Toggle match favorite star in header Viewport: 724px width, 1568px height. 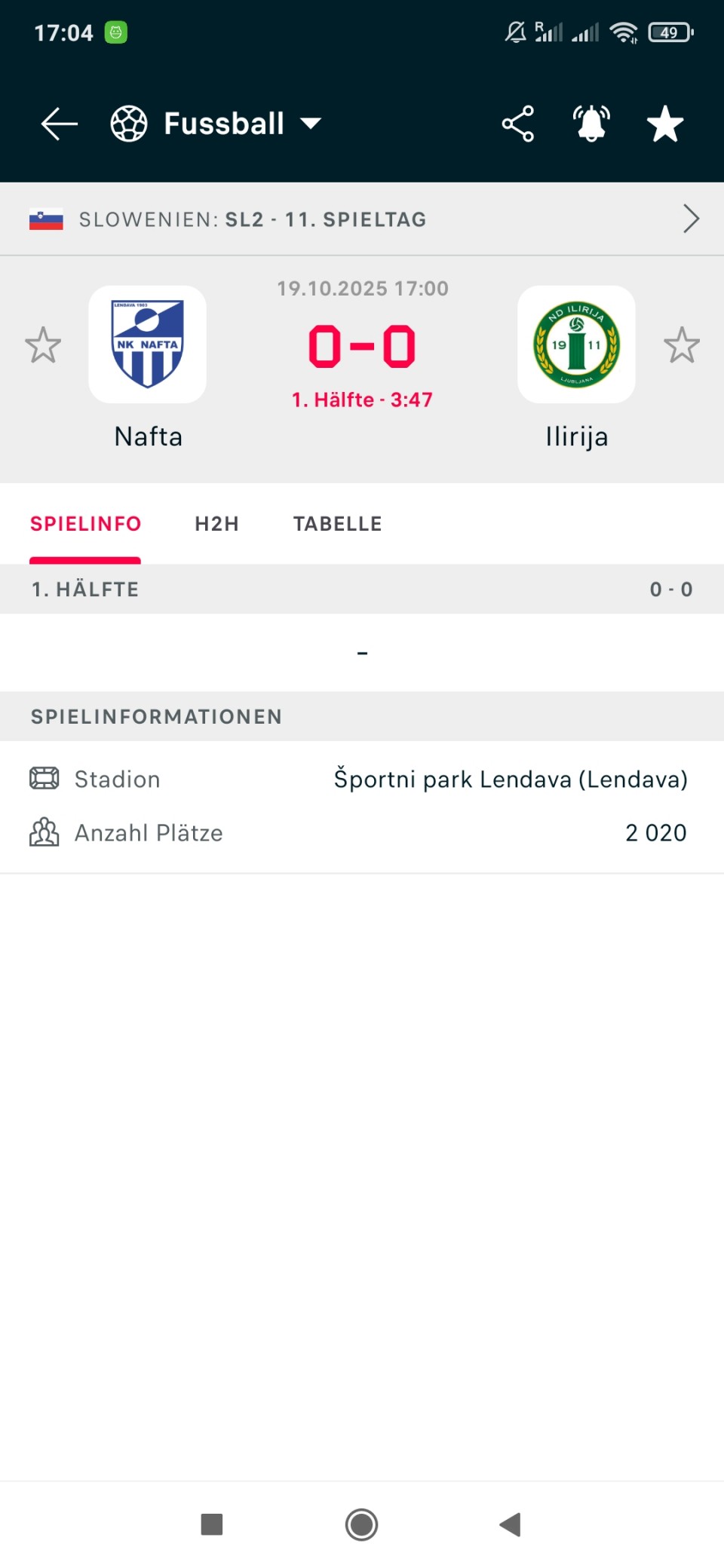(665, 124)
